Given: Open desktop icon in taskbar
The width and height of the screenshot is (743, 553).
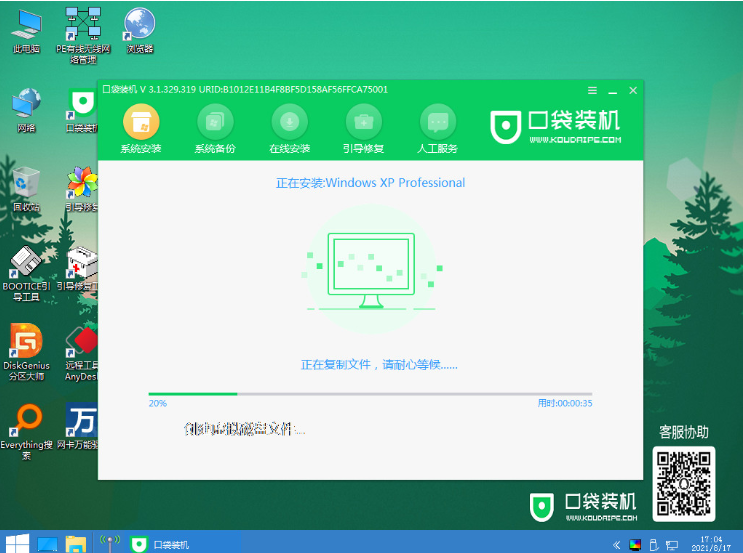Looking at the screenshot, I should click(47, 544).
